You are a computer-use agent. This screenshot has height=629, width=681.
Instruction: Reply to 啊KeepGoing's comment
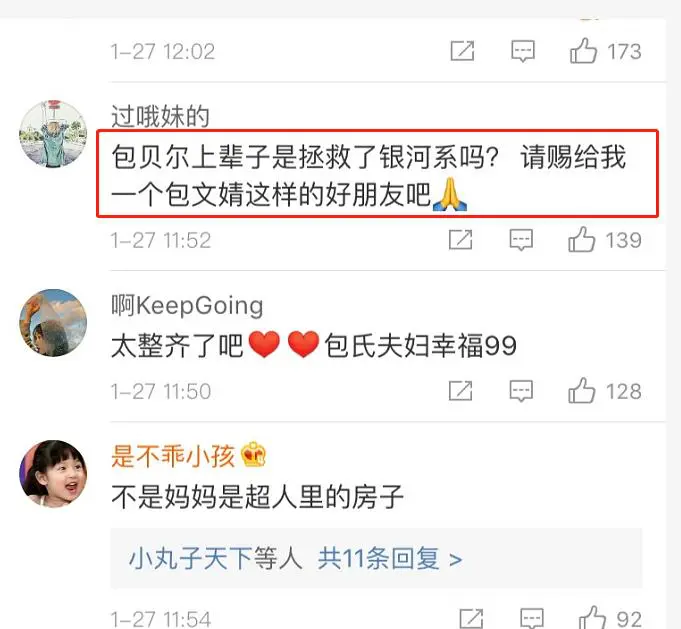[x=521, y=391]
